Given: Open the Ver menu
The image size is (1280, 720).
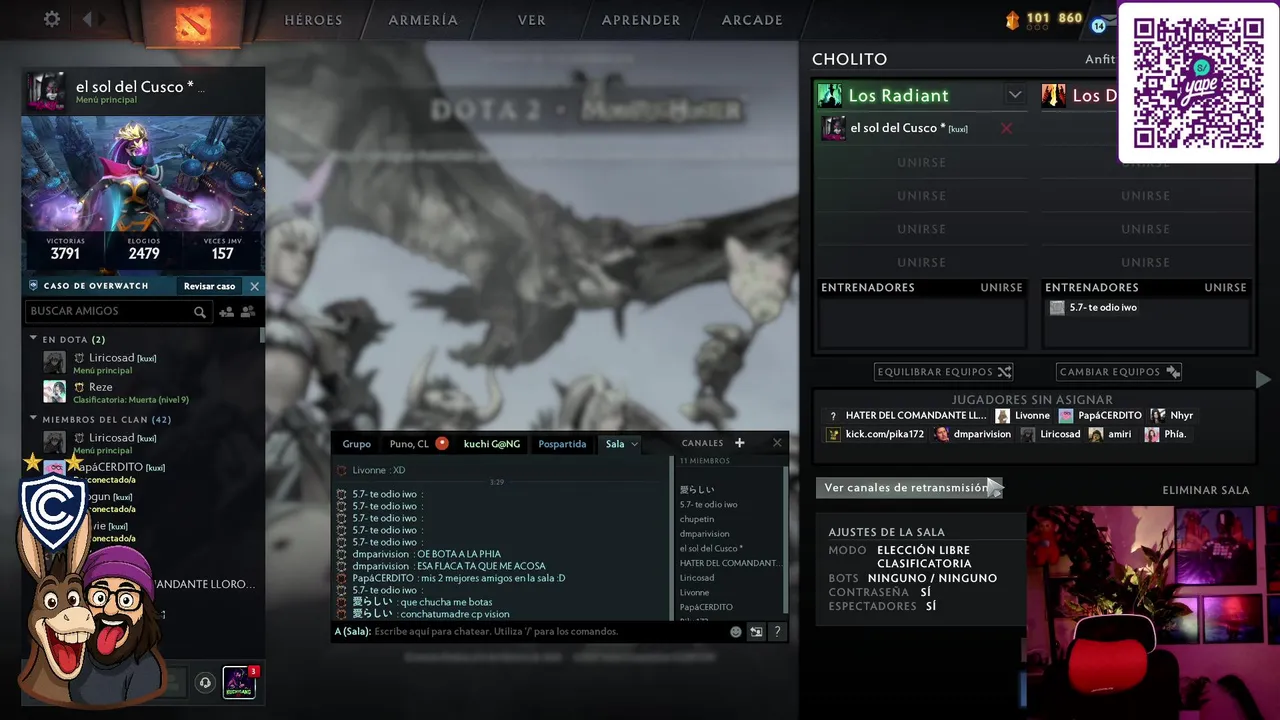Looking at the screenshot, I should coord(532,20).
